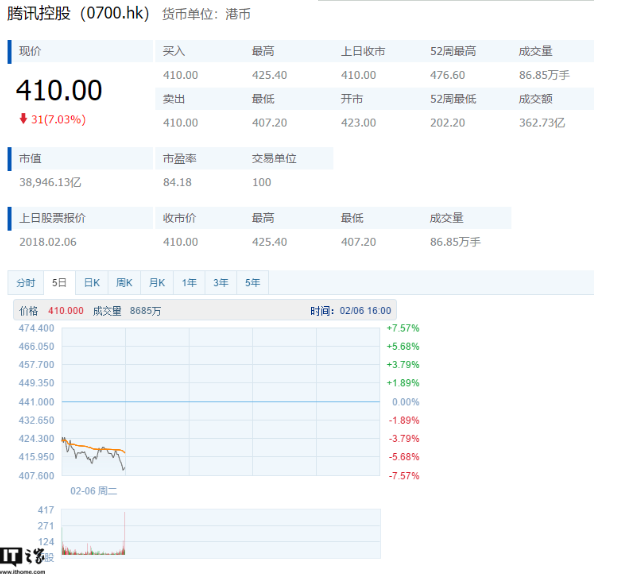
Task: Click the x-axis date 02-06 周二
Action: [x=94, y=491]
